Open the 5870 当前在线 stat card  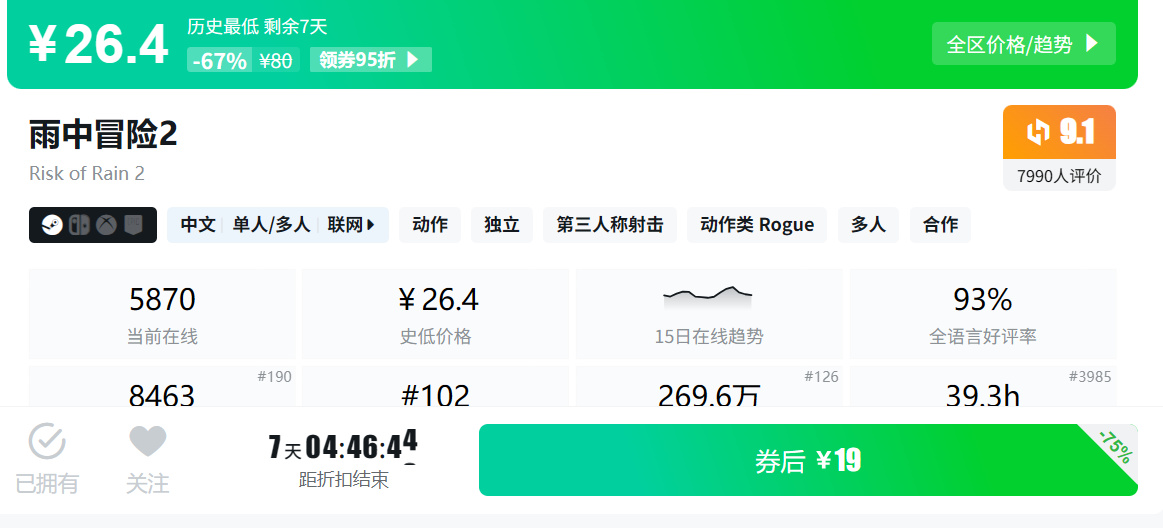162,314
